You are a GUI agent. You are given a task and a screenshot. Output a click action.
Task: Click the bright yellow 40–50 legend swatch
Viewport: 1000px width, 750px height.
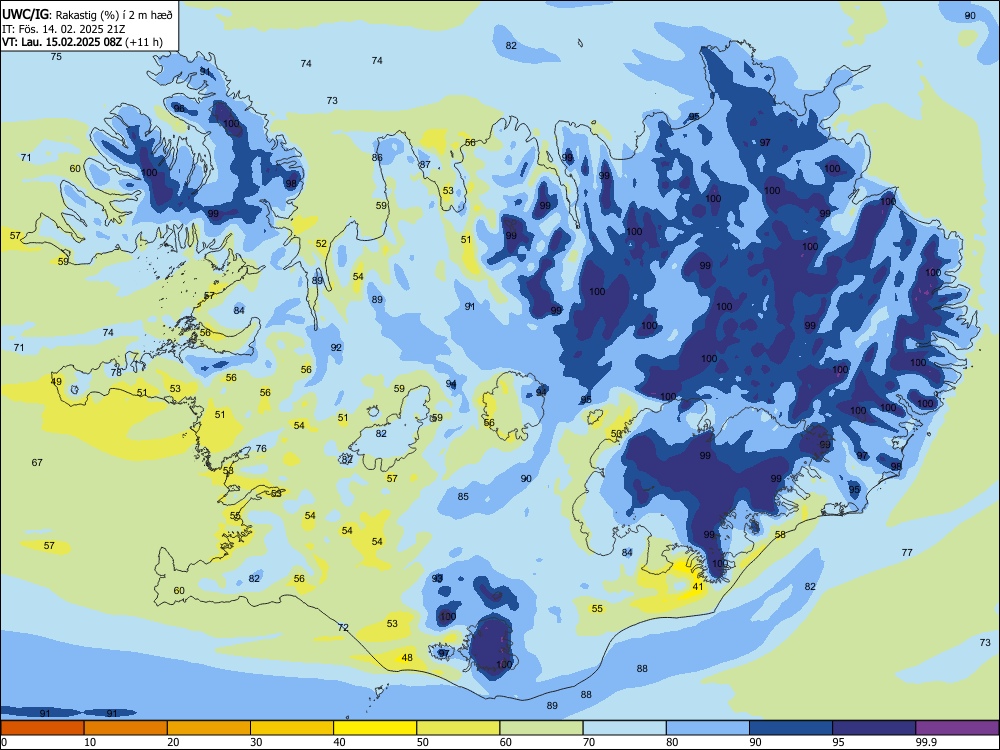pyautogui.click(x=375, y=728)
